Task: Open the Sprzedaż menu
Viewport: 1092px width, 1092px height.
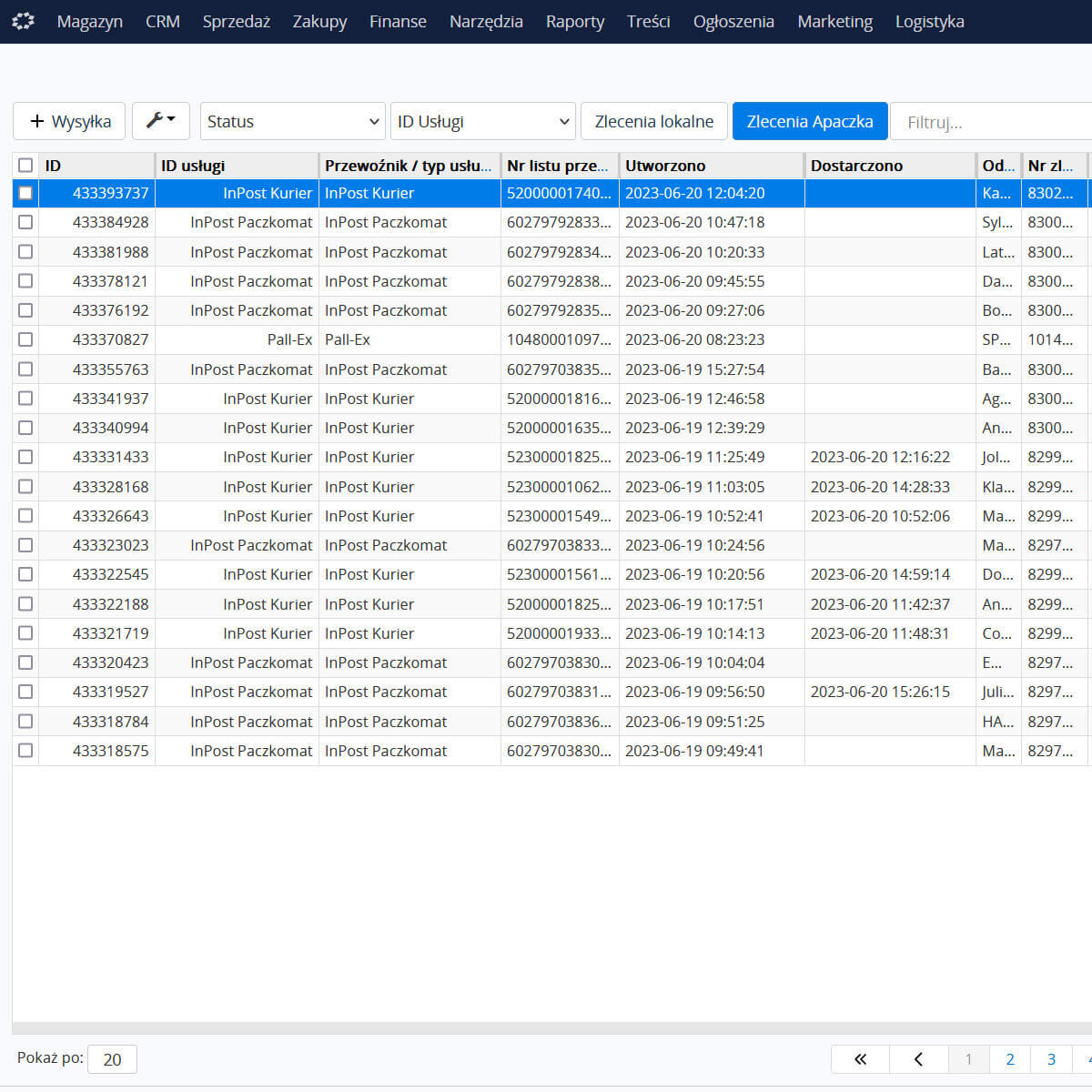Action: pos(237,22)
